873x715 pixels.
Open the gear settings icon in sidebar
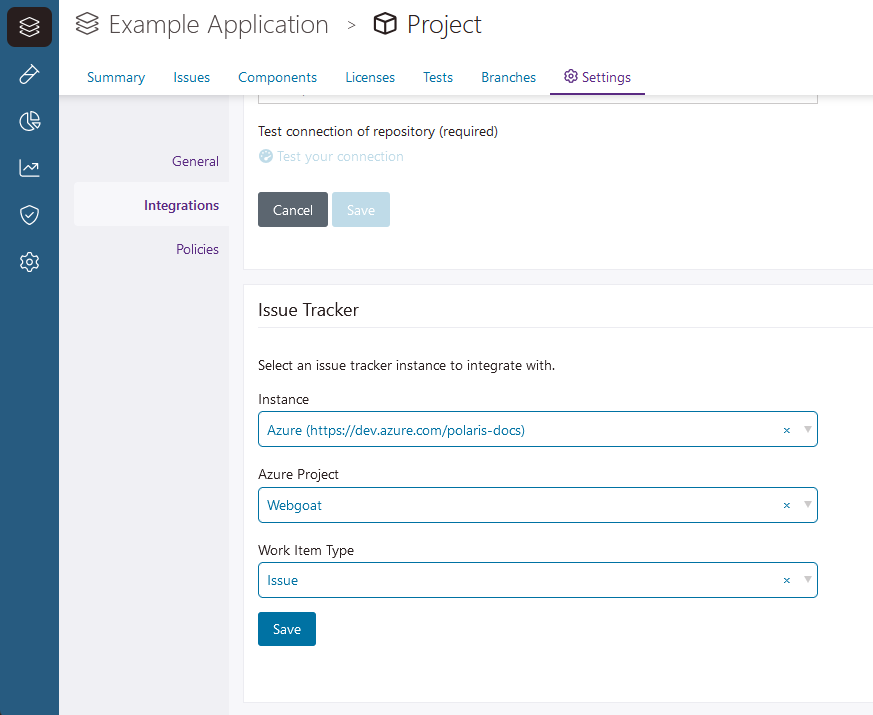[29, 262]
